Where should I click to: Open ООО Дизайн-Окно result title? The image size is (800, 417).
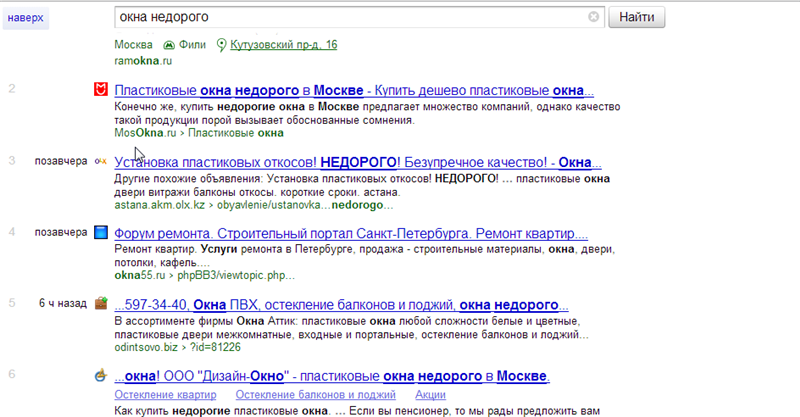[332, 376]
